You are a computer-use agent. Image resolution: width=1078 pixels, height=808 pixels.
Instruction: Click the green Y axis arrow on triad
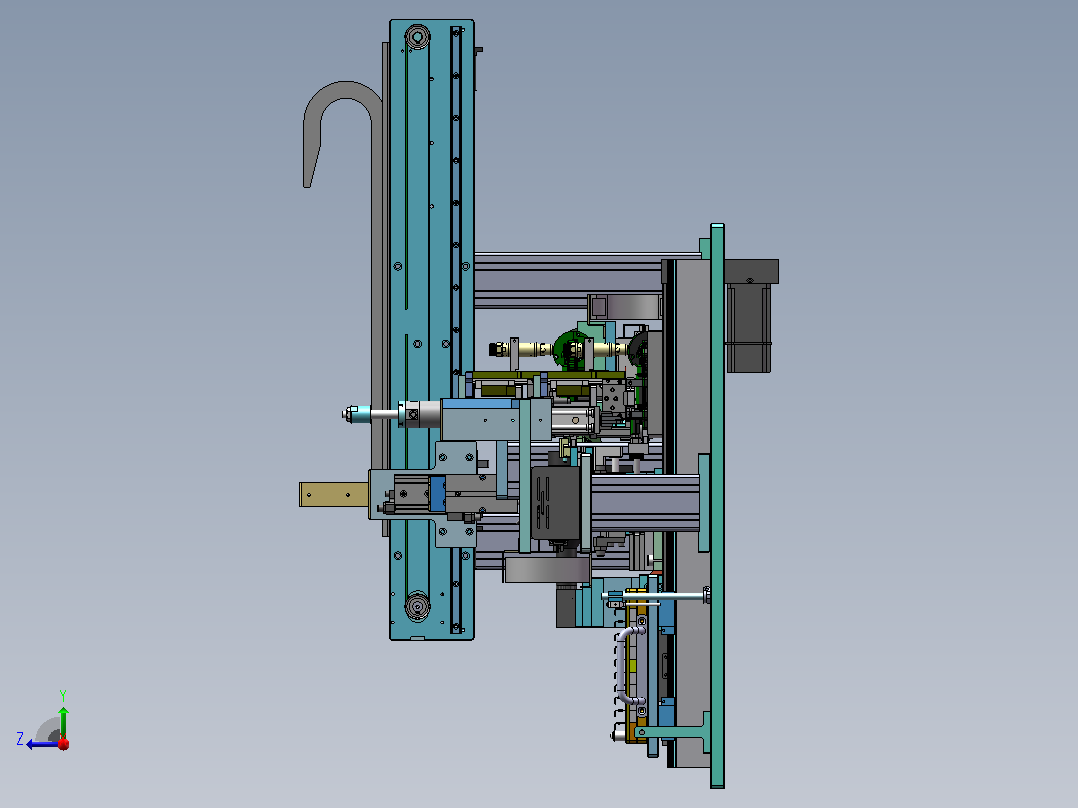[x=63, y=721]
